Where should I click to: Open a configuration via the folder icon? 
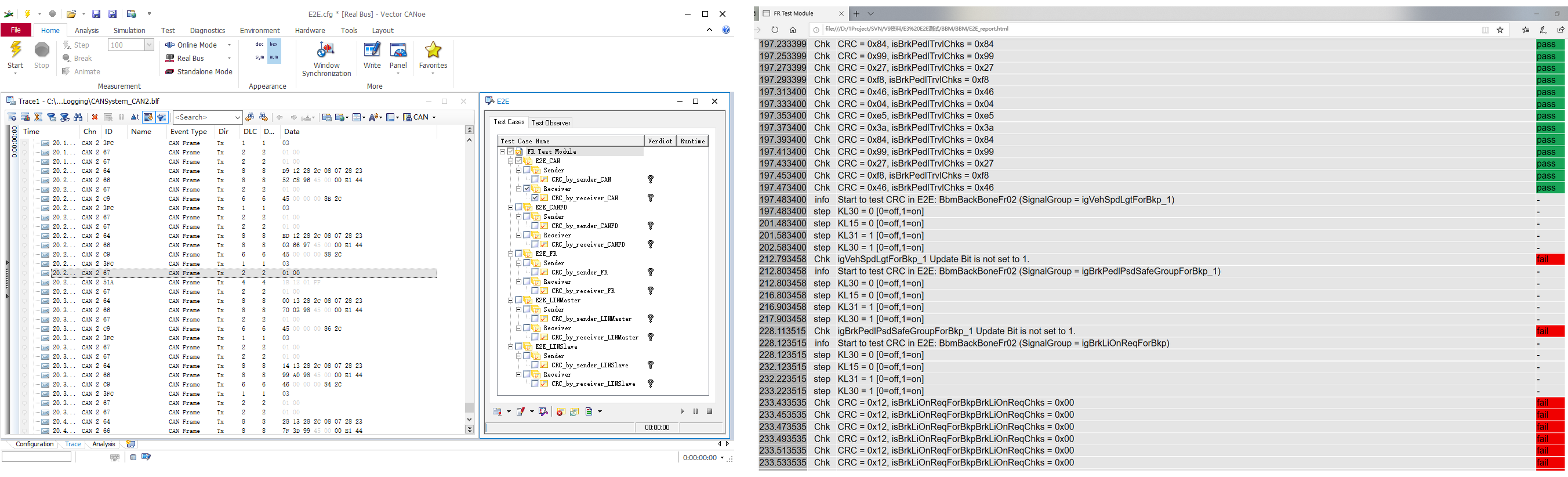pos(71,14)
